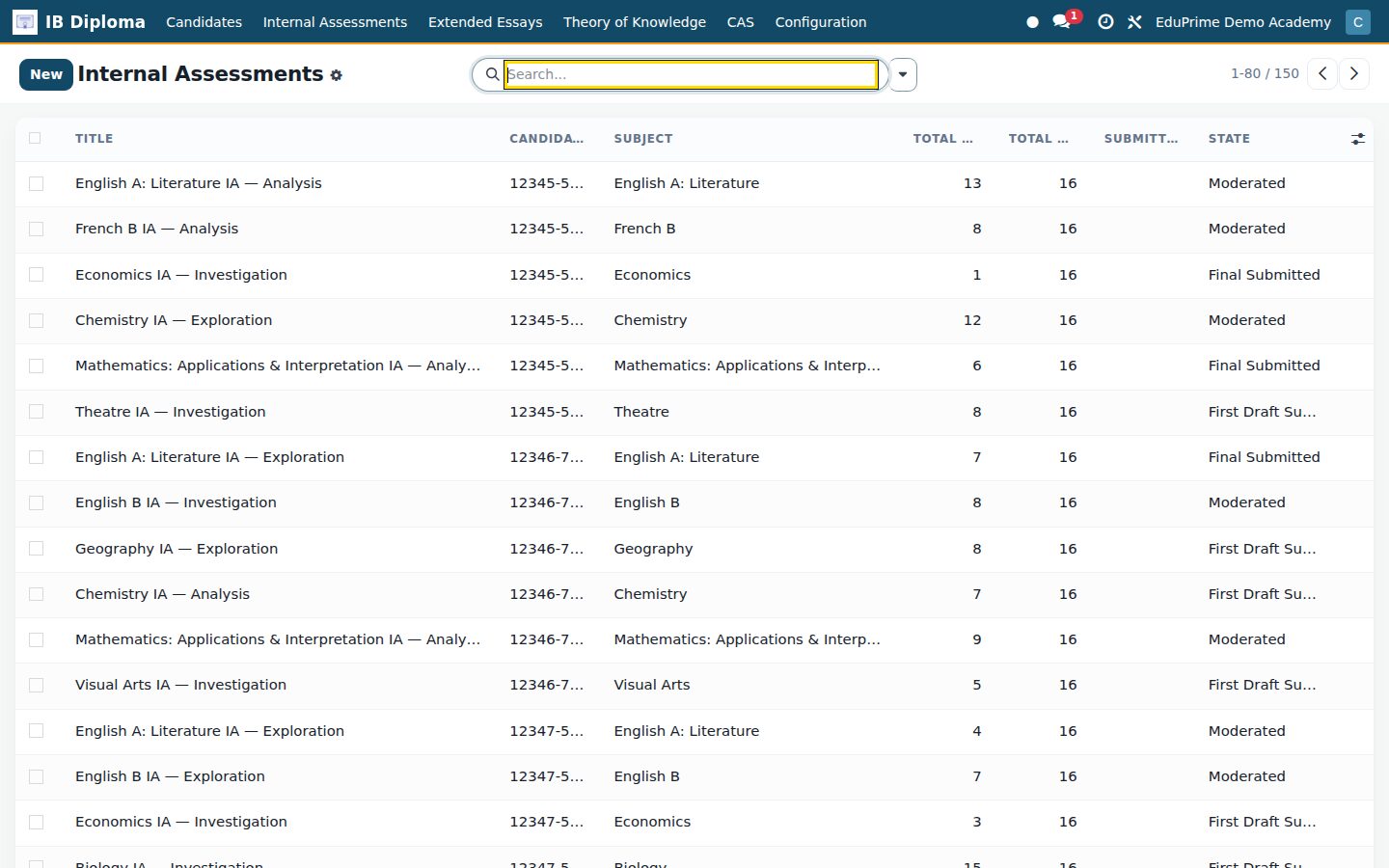Click the search magnifier icon
This screenshot has width=1389, height=868.
(492, 74)
